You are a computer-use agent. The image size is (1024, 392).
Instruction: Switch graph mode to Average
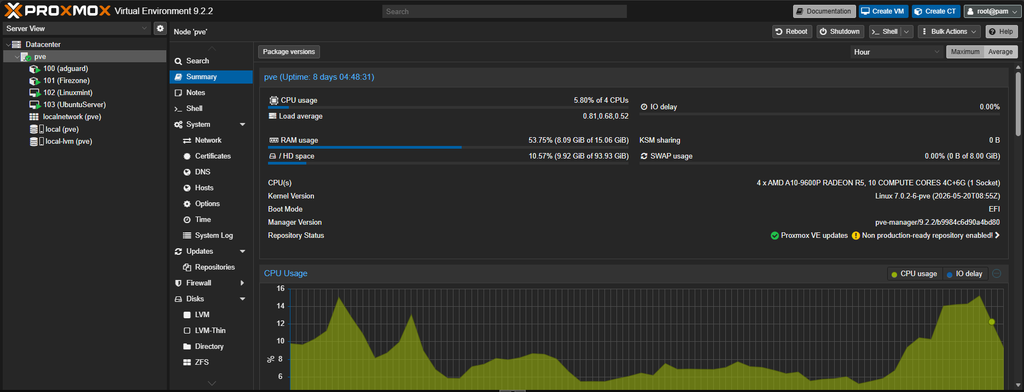pyautogui.click(x=1000, y=52)
